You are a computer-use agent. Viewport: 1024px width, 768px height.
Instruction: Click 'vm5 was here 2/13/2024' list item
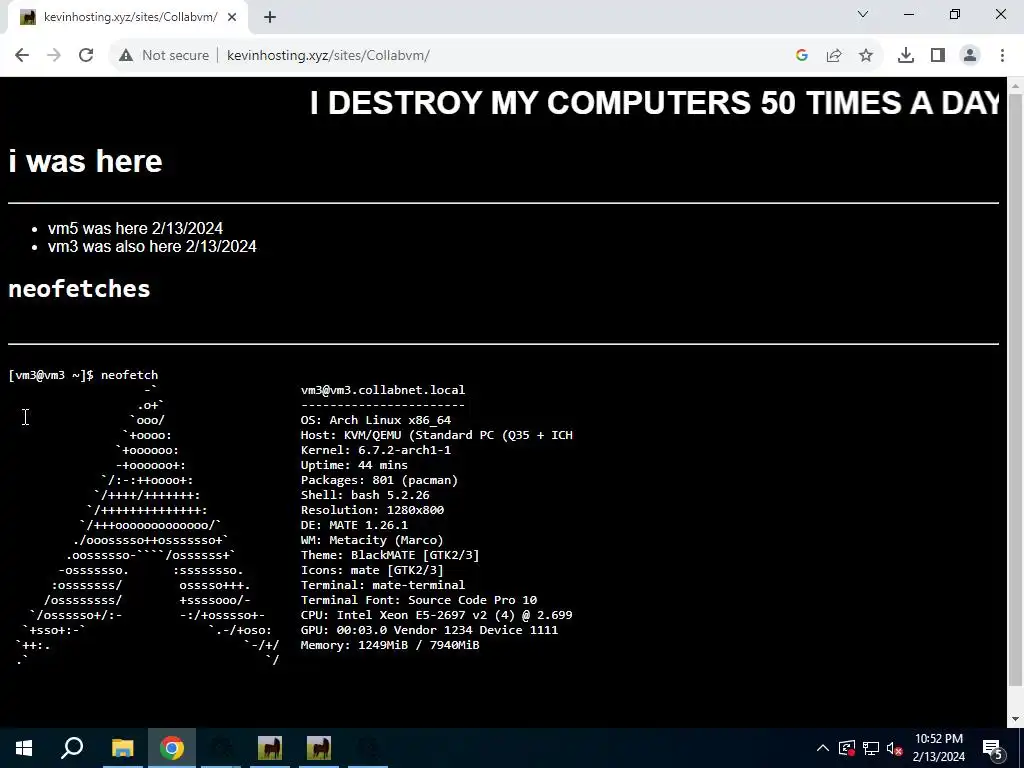coord(135,229)
